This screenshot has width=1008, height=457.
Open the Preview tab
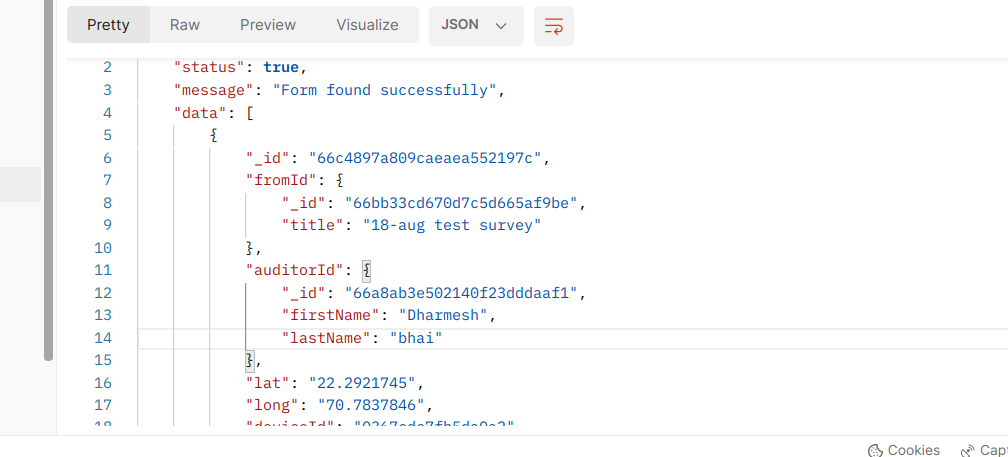[268, 25]
